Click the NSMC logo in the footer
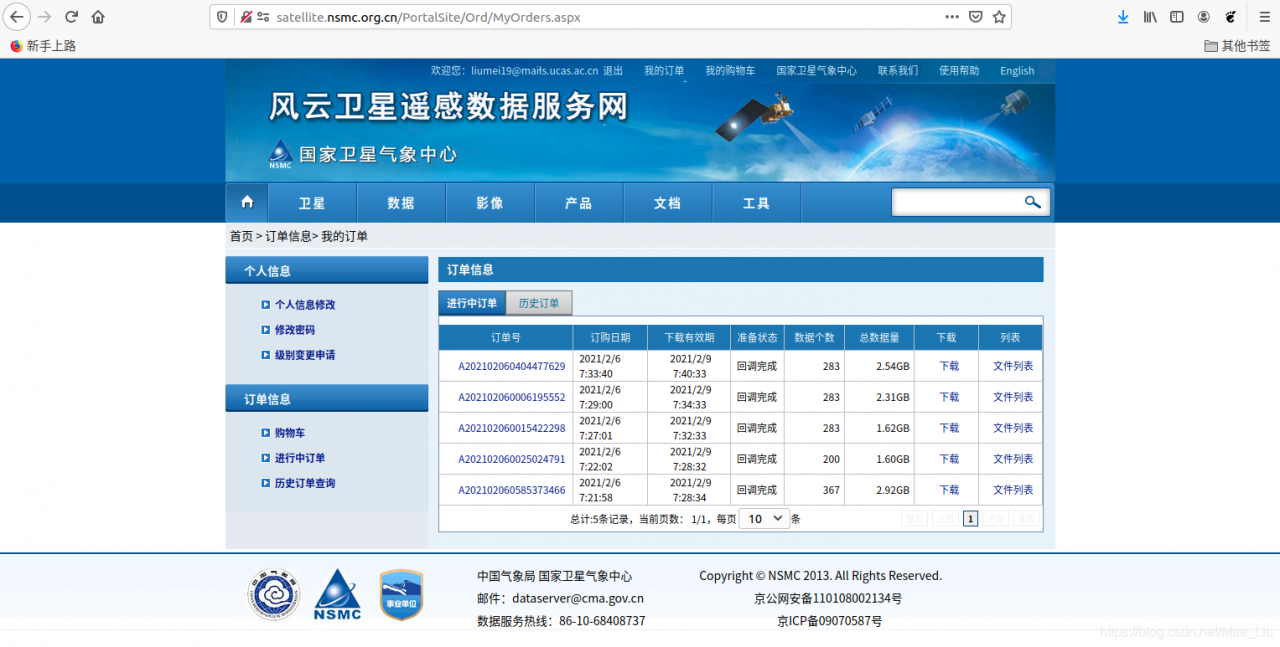The height and width of the screenshot is (647, 1280). tap(338, 595)
